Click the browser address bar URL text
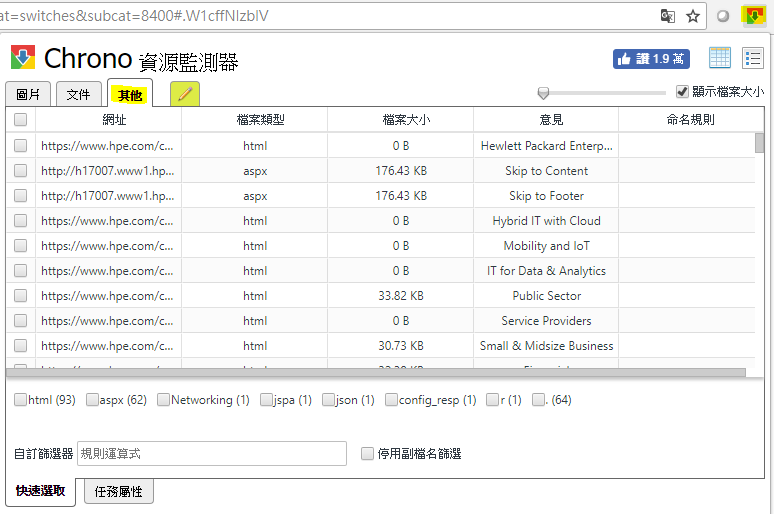This screenshot has width=774, height=514. tap(134, 16)
